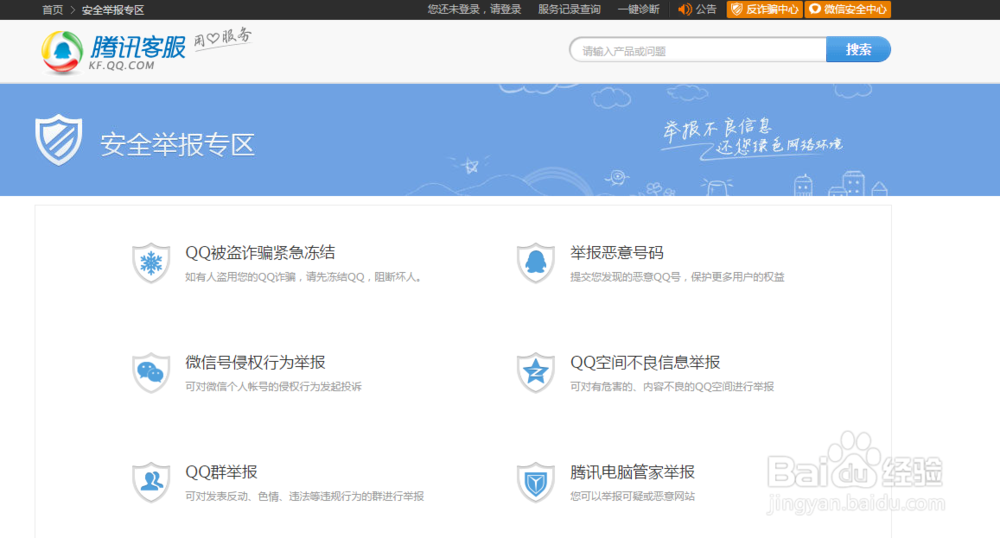The height and width of the screenshot is (538, 1000).
Task: Click the speaker icon beside 公告
Action: coord(685,10)
